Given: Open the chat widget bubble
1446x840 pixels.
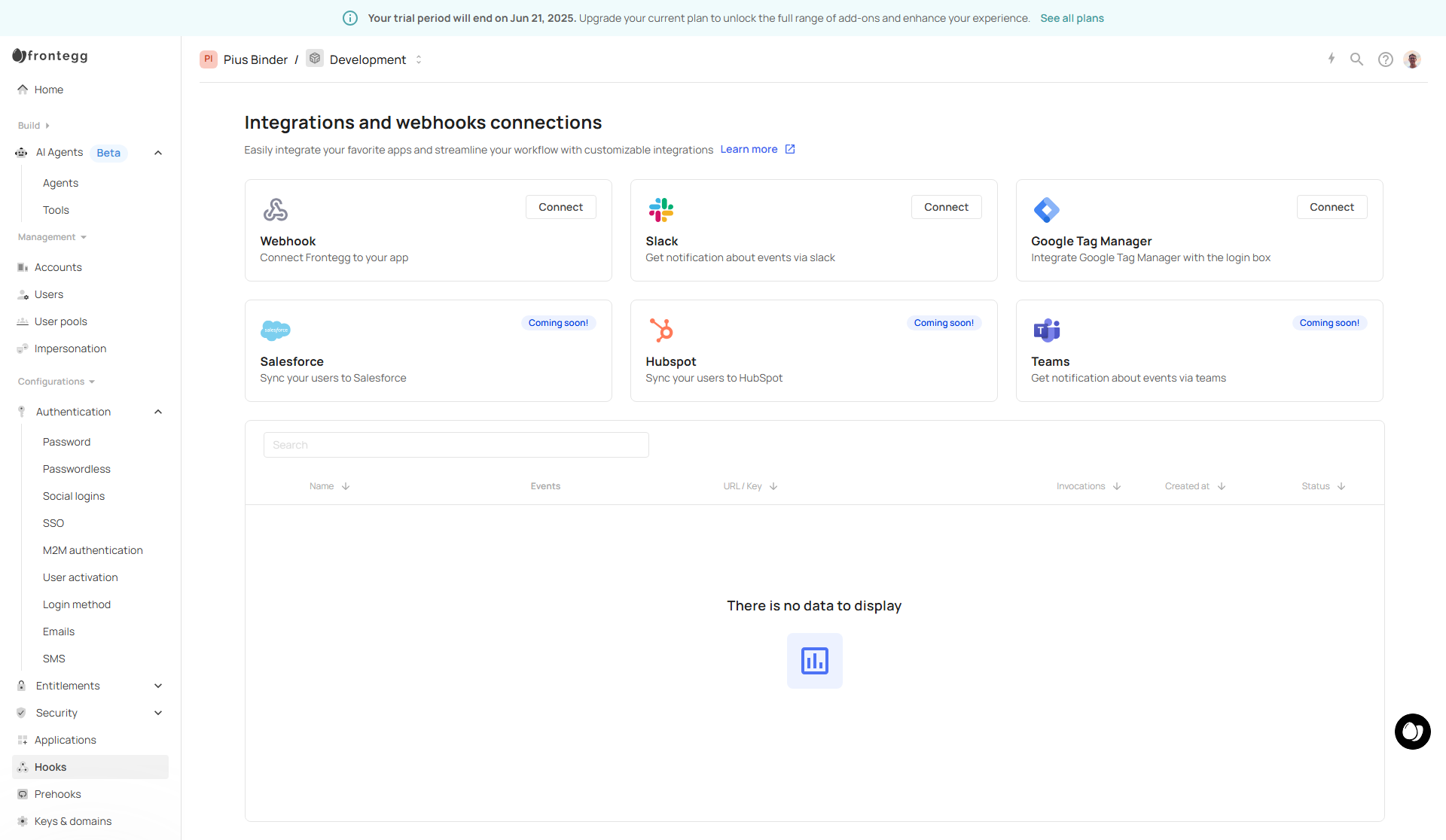Looking at the screenshot, I should 1413,732.
